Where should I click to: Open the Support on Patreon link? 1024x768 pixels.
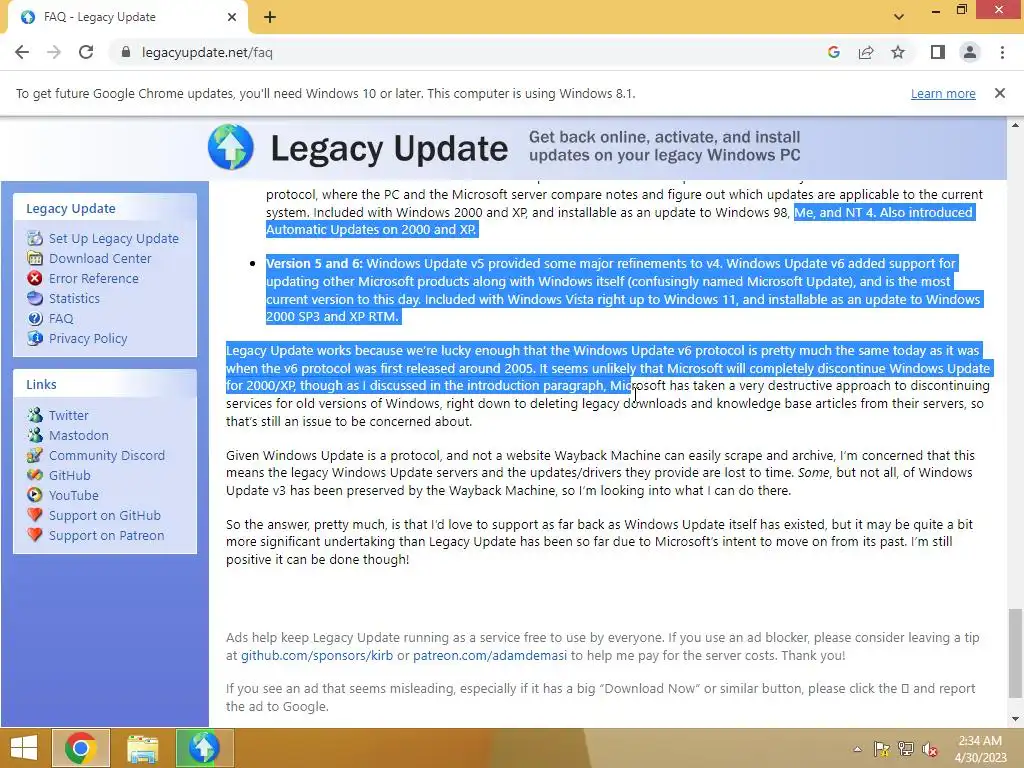pyautogui.click(x=106, y=536)
